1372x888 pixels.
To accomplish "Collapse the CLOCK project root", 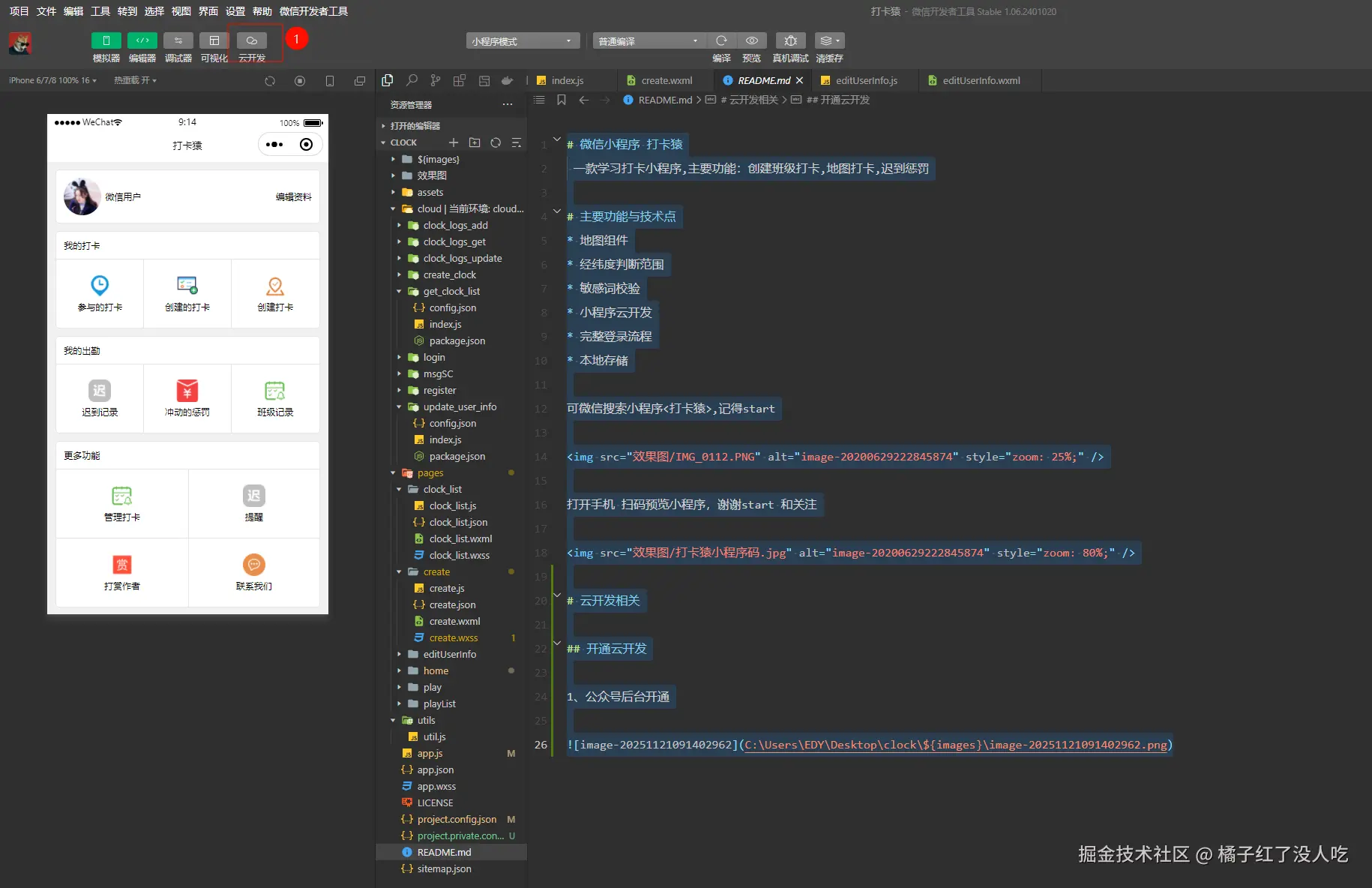I will tap(404, 142).
